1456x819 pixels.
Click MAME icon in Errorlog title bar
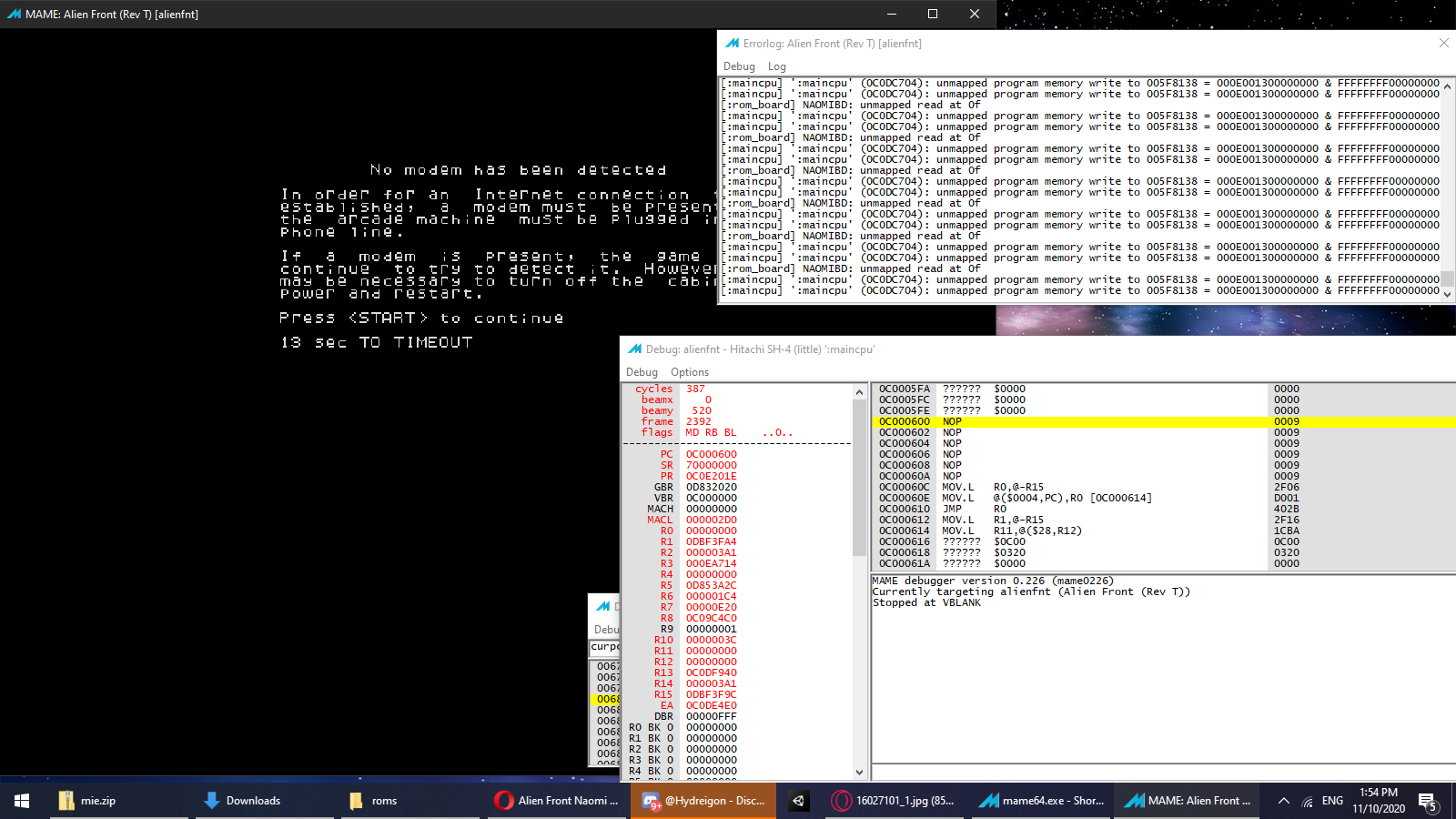[x=732, y=43]
